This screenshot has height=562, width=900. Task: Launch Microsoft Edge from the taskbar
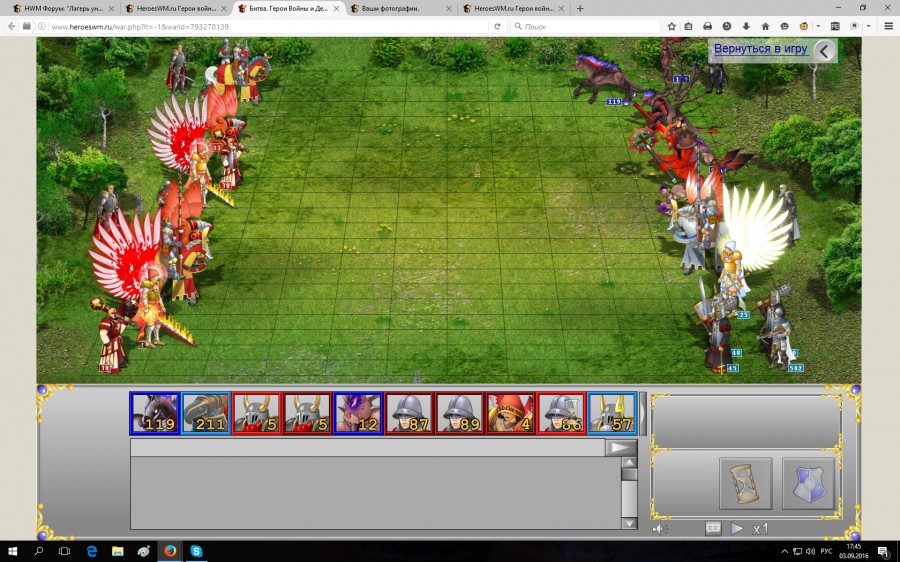(x=91, y=551)
